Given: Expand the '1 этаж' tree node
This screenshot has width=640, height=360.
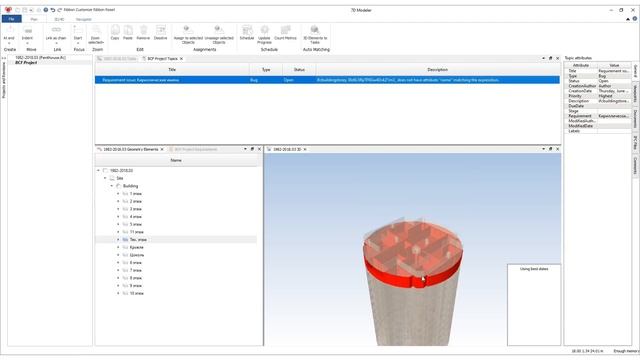Looking at the screenshot, I should pyautogui.click(x=118, y=194).
